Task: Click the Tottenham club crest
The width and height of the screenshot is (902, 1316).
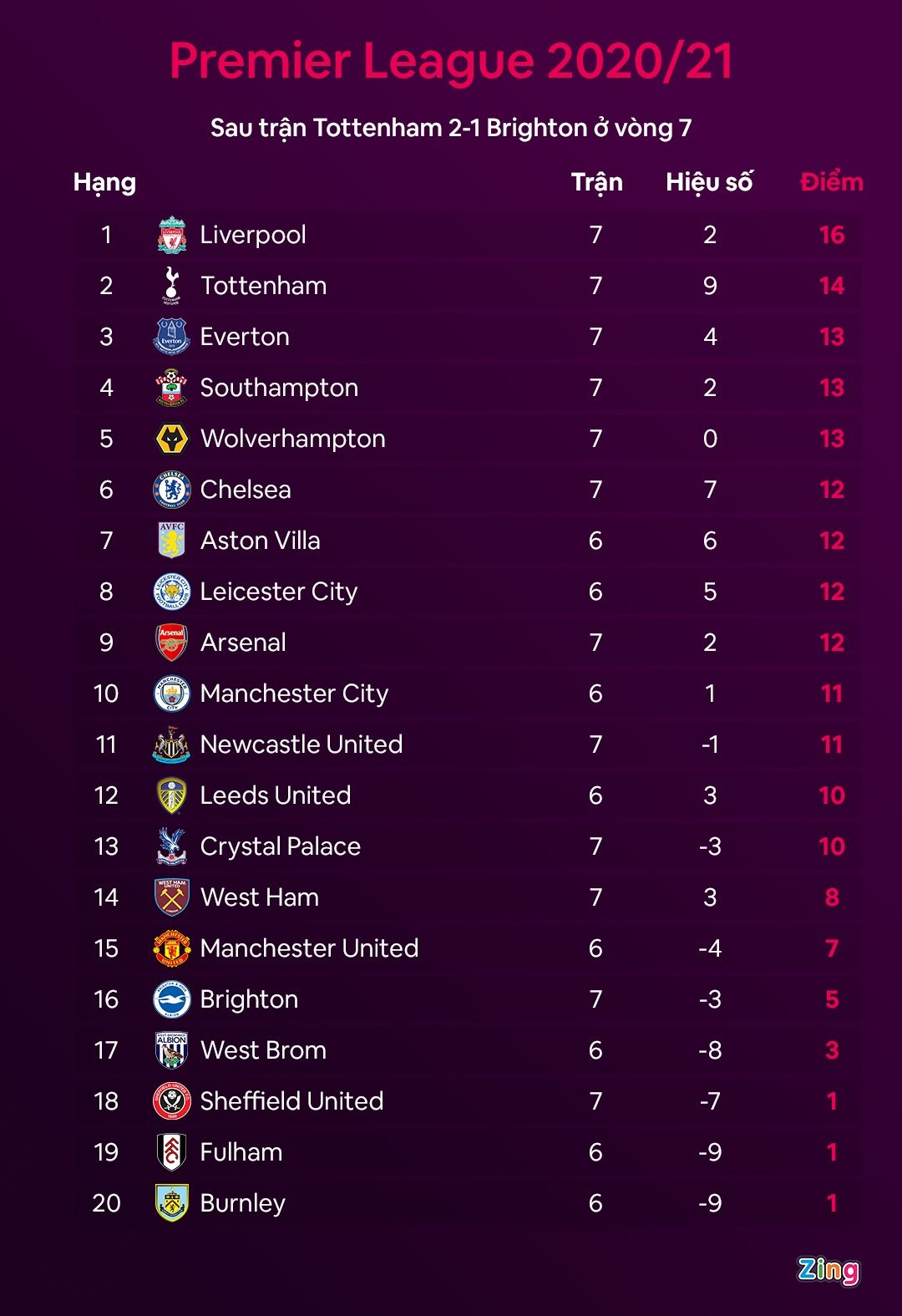Action: 172,286
